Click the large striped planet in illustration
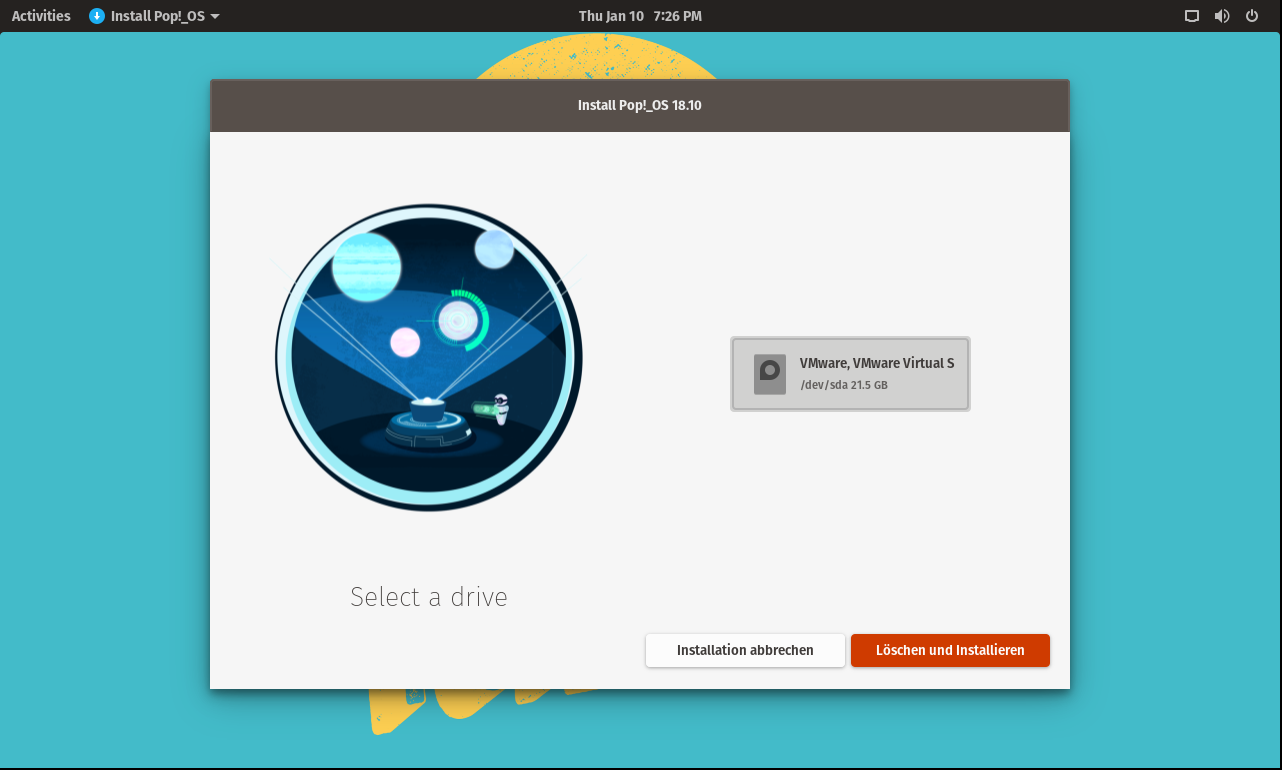The width and height of the screenshot is (1282, 770). coord(366,266)
